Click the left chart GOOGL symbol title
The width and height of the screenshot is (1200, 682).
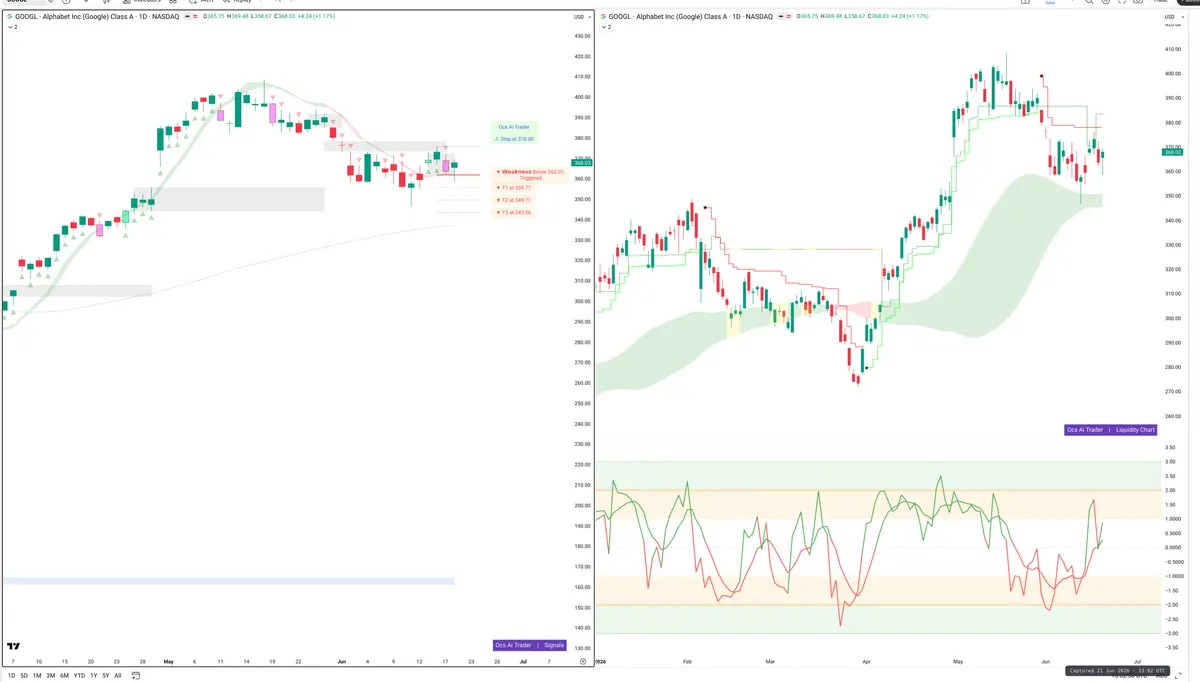pyautogui.click(x=98, y=17)
